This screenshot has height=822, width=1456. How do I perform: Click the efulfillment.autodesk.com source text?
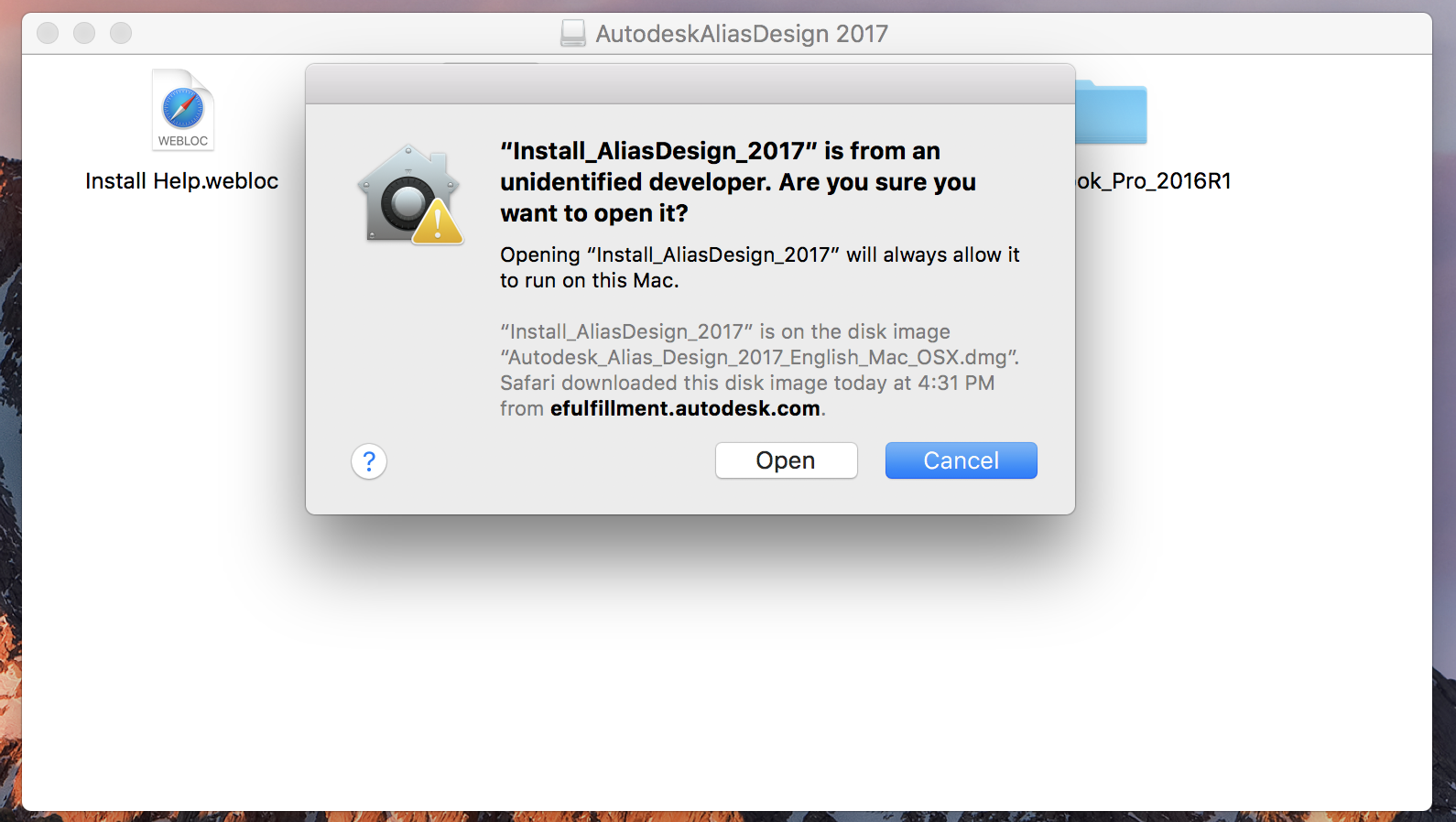685,408
